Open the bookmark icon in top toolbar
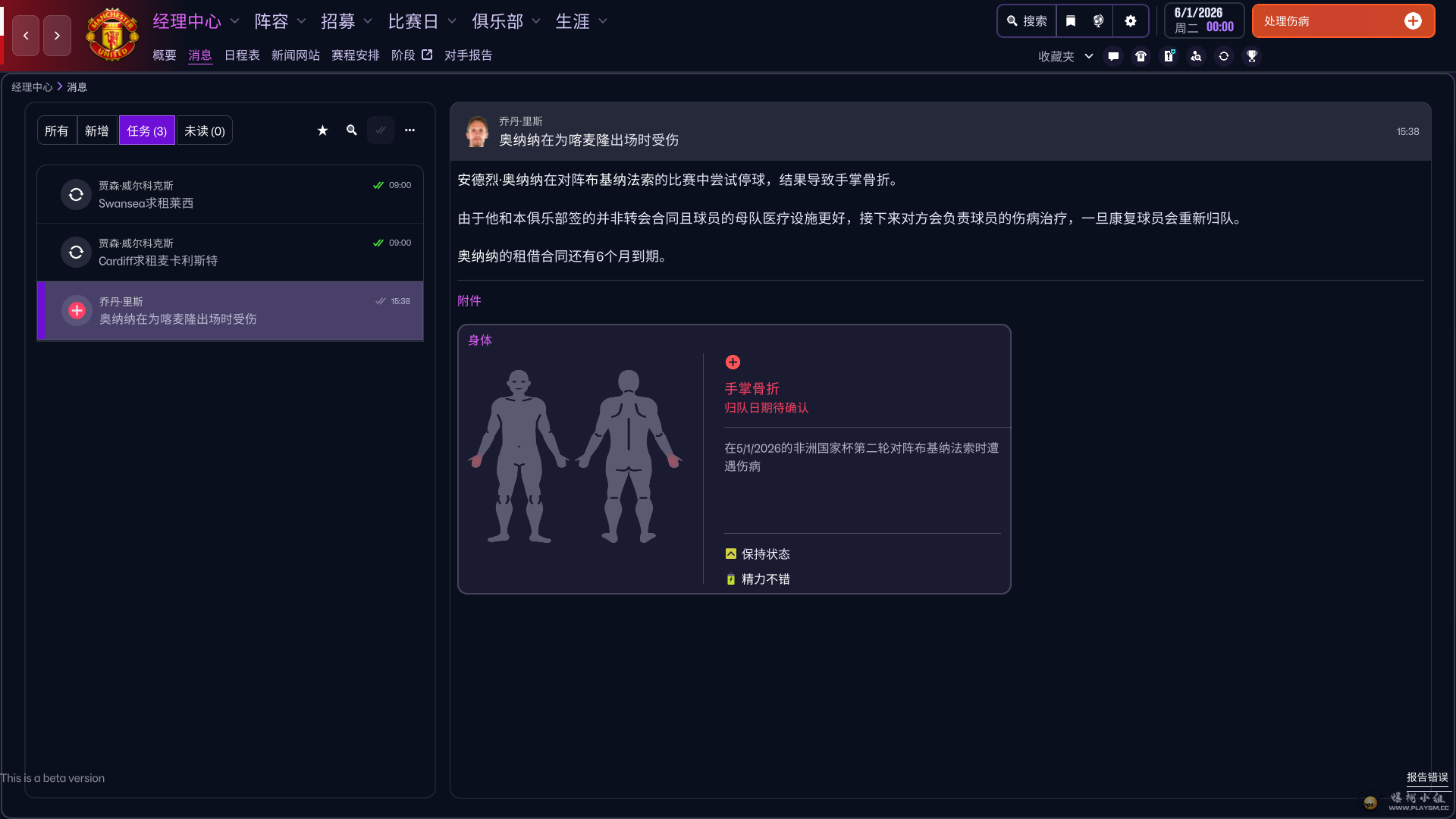Image resolution: width=1456 pixels, height=819 pixels. pyautogui.click(x=1070, y=21)
